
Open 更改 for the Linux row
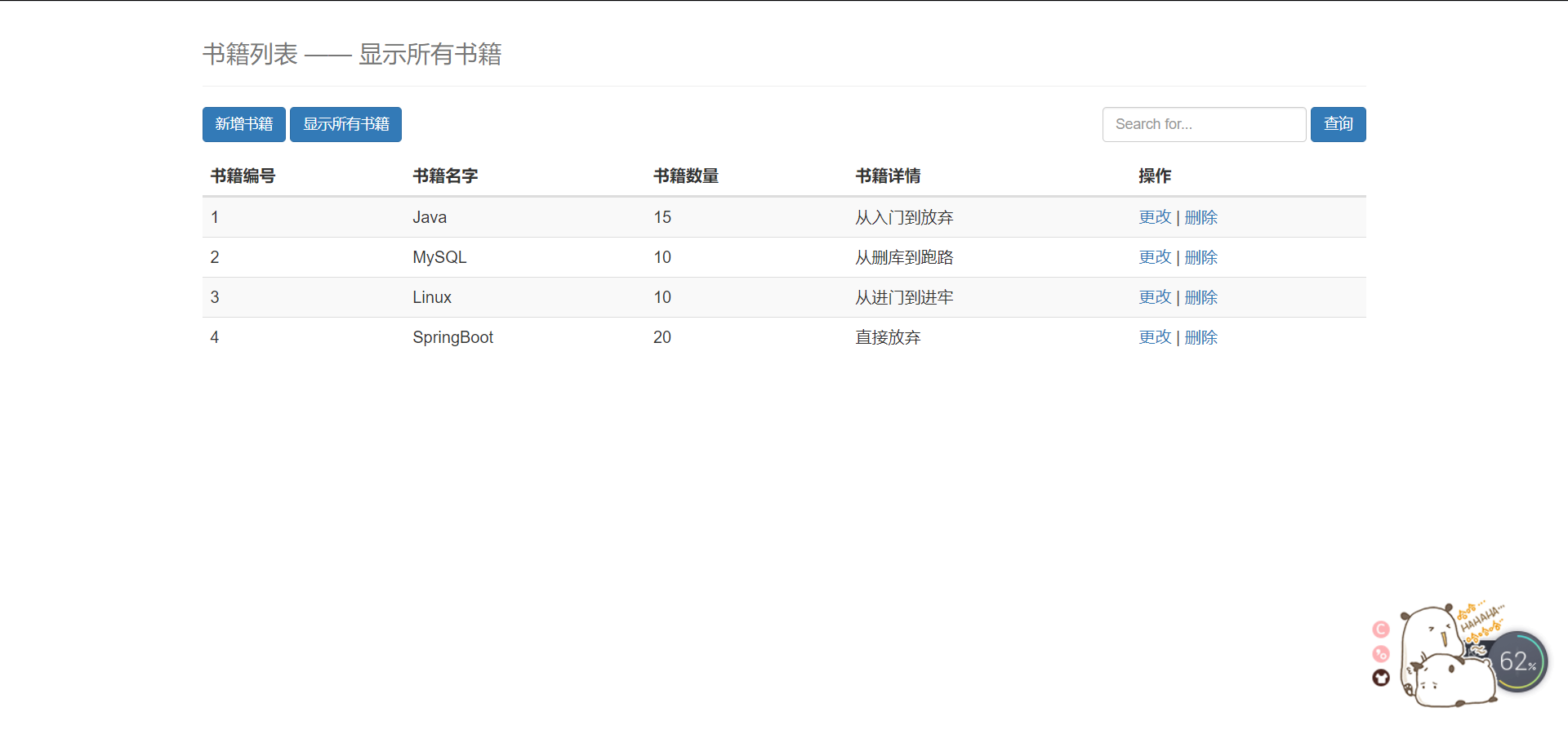point(1155,297)
